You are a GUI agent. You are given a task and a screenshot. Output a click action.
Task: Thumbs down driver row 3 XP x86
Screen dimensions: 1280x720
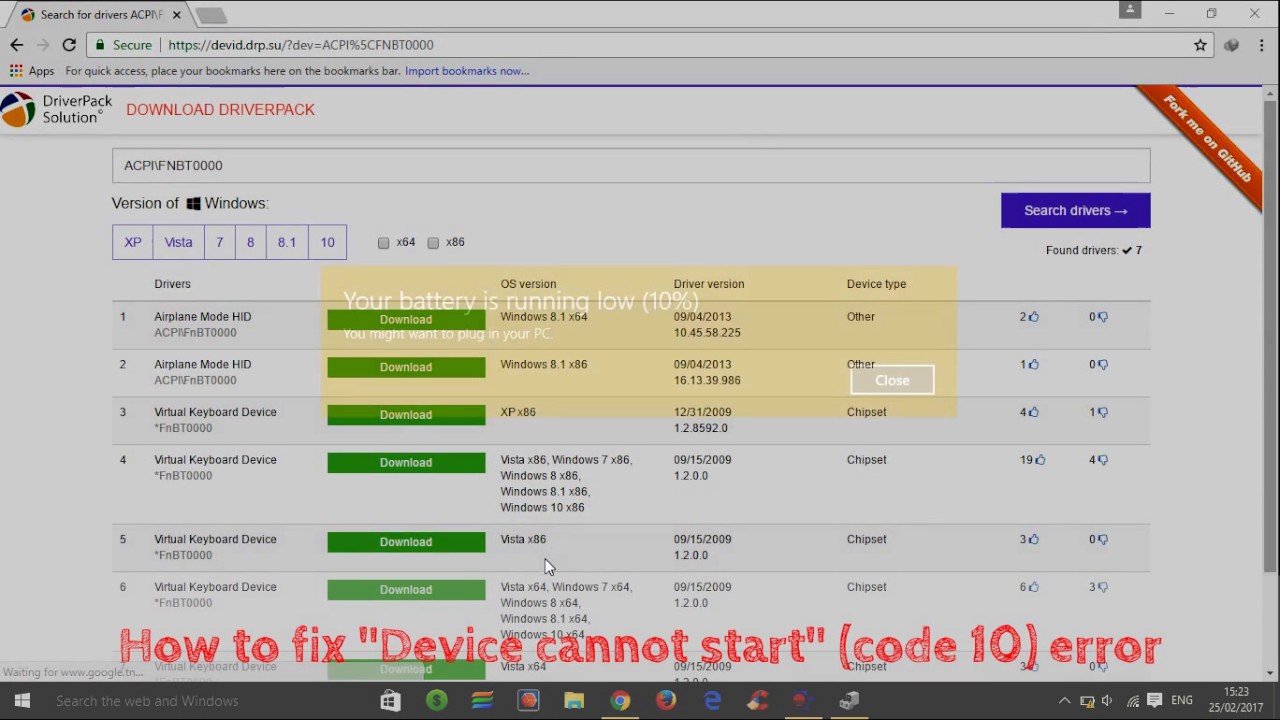pyautogui.click(x=1103, y=412)
